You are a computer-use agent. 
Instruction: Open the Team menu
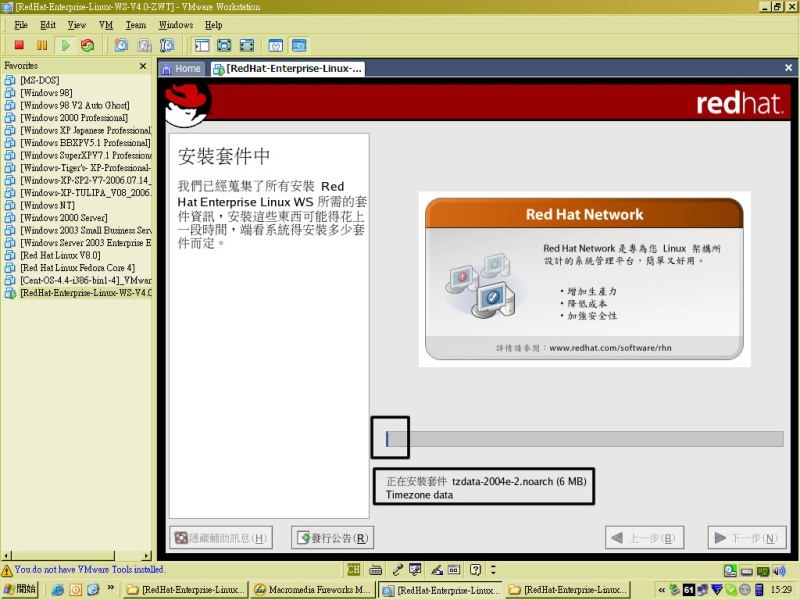136,24
